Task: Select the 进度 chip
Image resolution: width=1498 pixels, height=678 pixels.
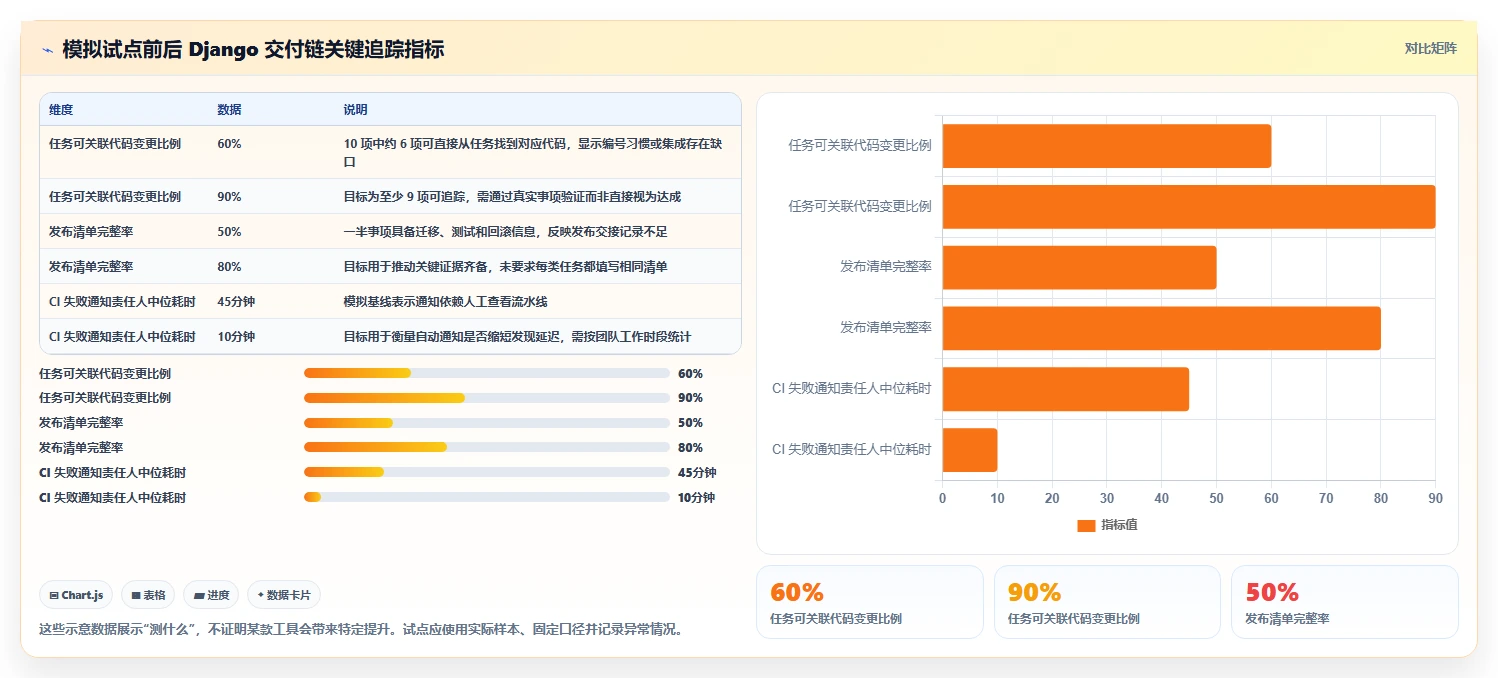Action: click(211, 595)
